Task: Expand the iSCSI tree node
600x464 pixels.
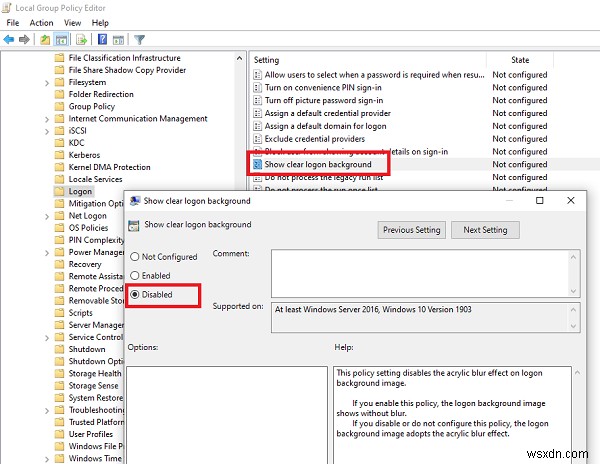Action: tap(47, 131)
